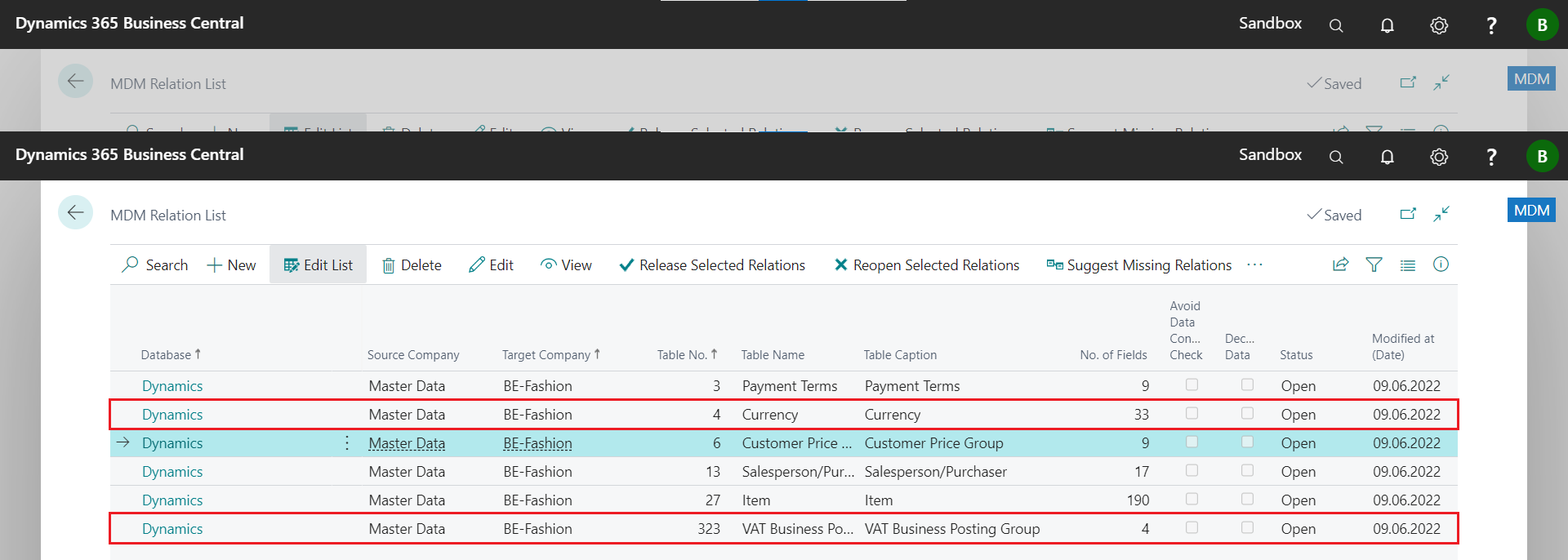The height and width of the screenshot is (560, 1568).
Task: Open page in new window icon
Action: pos(1408,214)
